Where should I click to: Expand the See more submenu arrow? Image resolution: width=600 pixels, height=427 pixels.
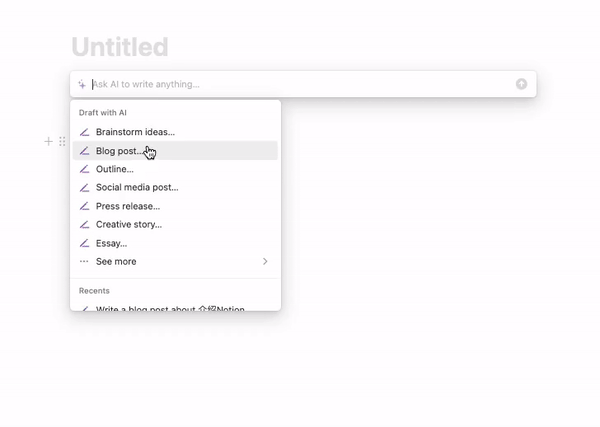click(x=265, y=261)
